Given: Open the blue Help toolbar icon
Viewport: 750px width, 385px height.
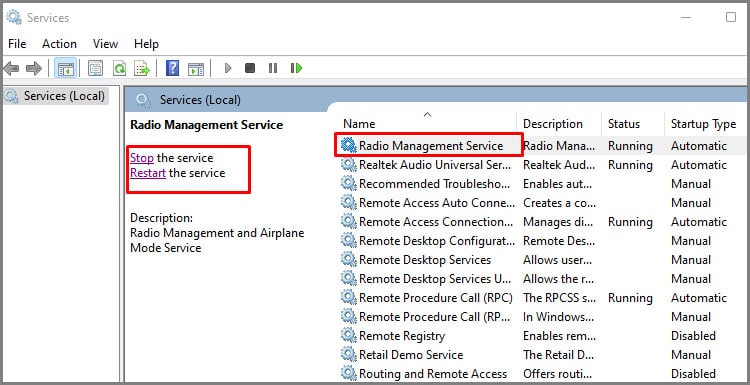Looking at the screenshot, I should [172, 68].
